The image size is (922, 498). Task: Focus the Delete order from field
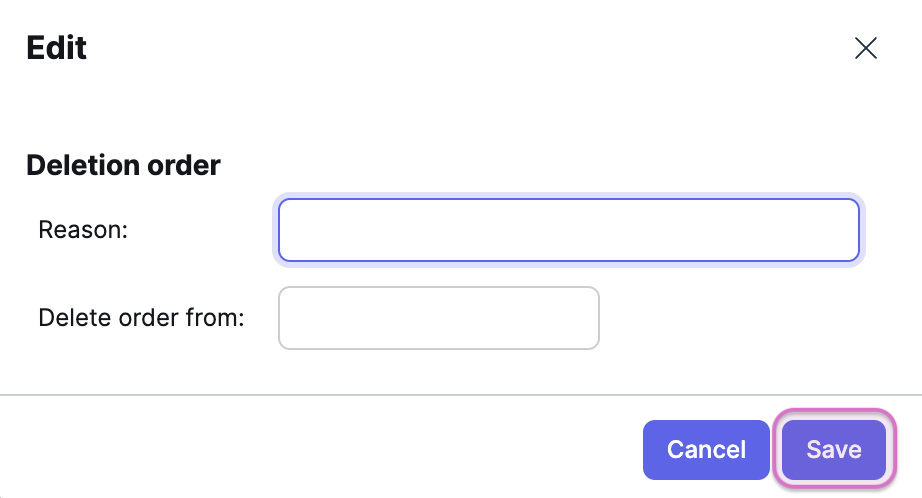pos(438,318)
